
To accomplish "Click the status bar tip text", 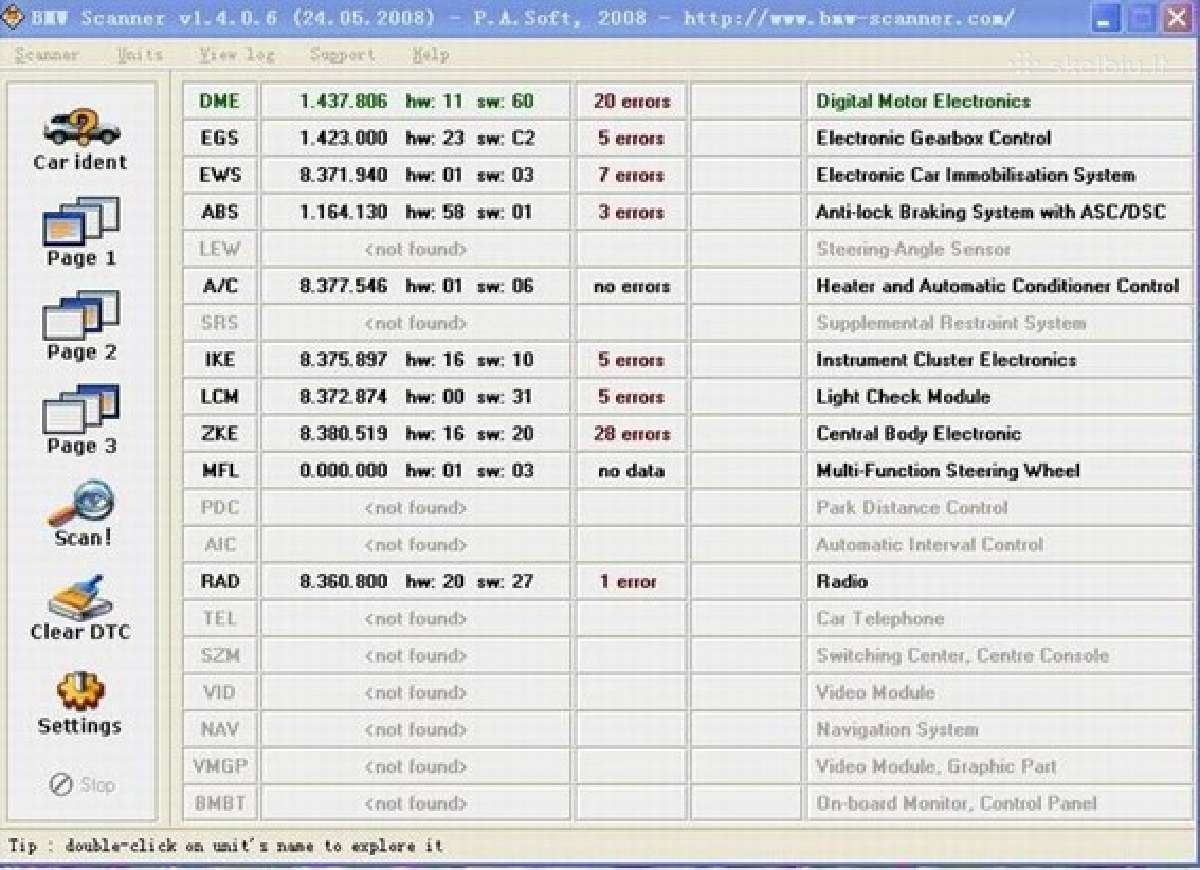I will 225,846.
